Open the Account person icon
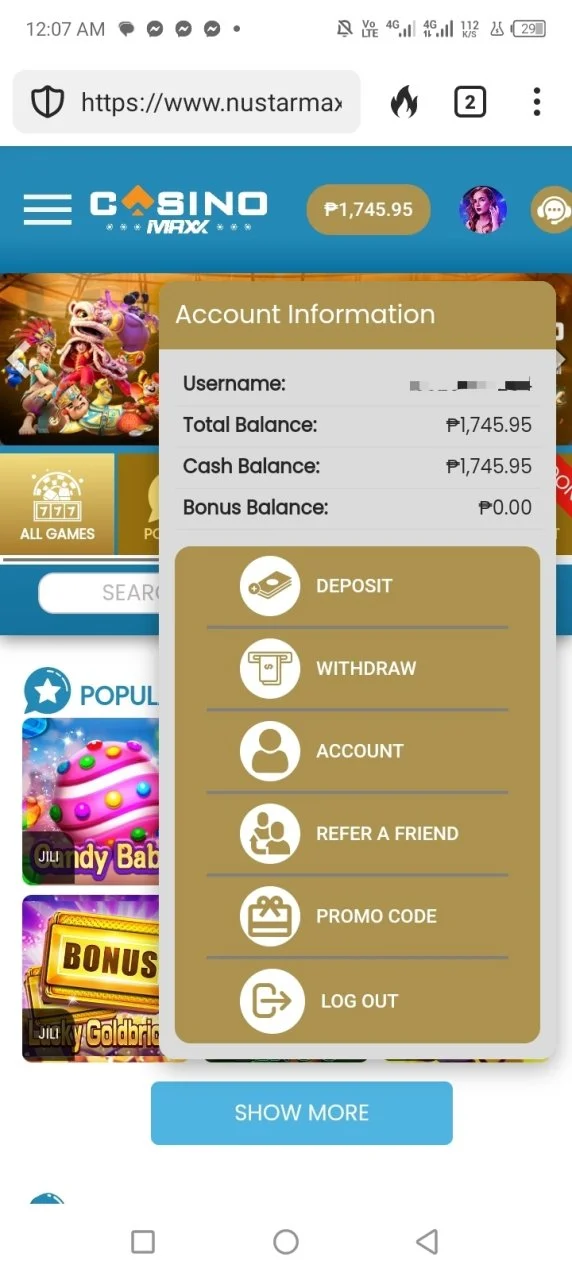The width and height of the screenshot is (572, 1280). coord(272,751)
